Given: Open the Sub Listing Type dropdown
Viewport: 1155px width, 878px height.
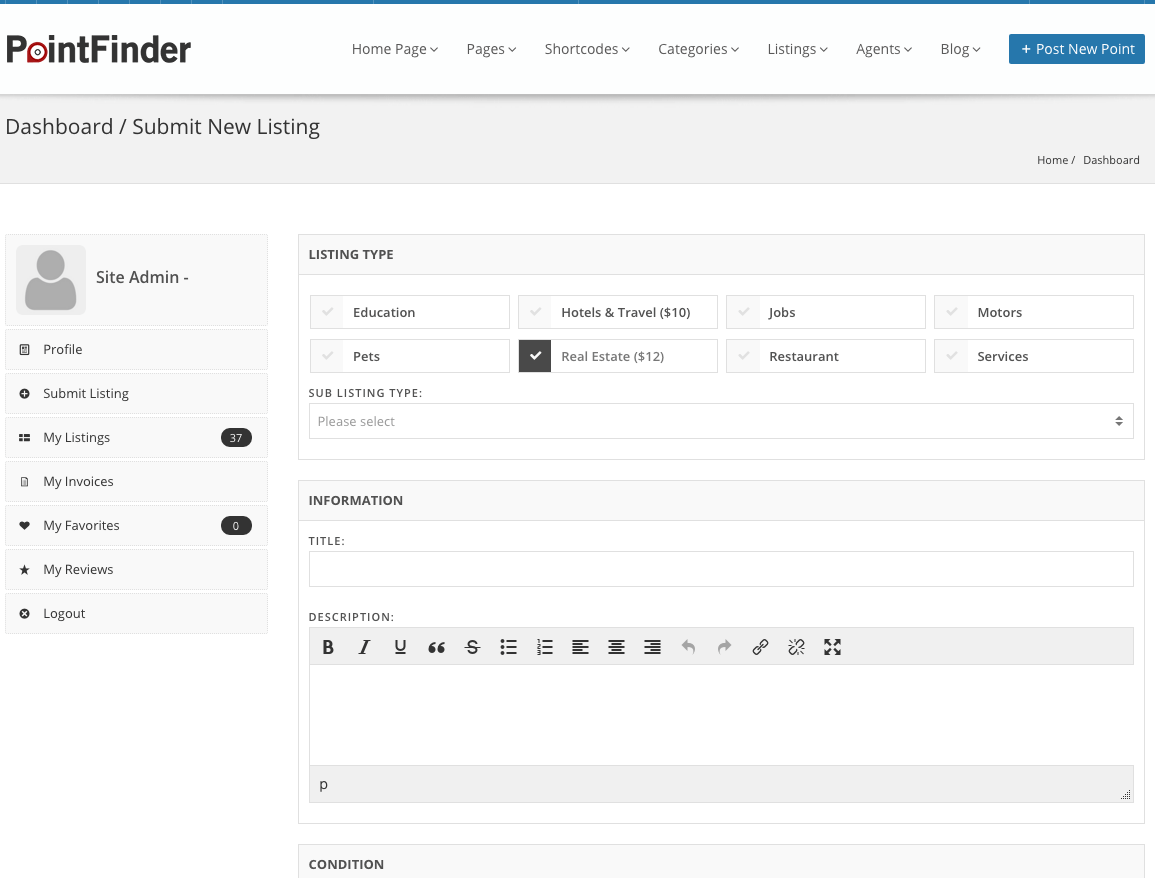Looking at the screenshot, I should pos(720,421).
